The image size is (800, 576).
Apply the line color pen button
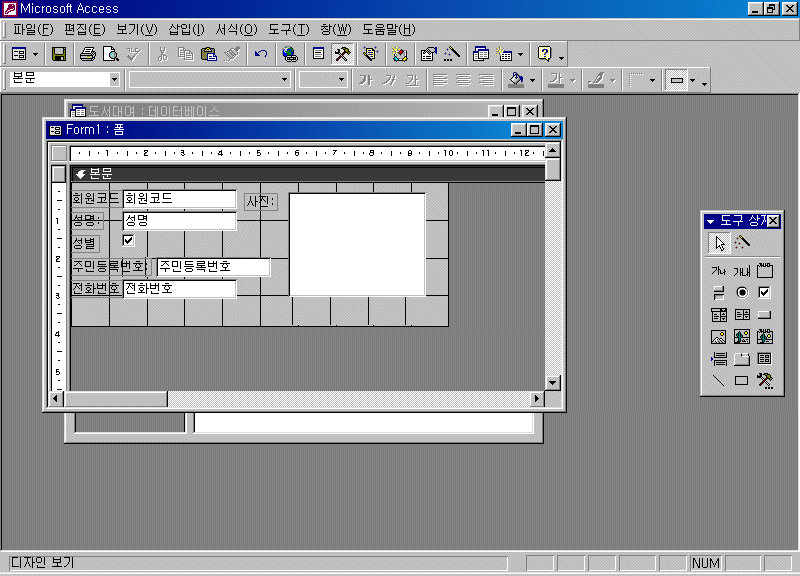coord(597,80)
